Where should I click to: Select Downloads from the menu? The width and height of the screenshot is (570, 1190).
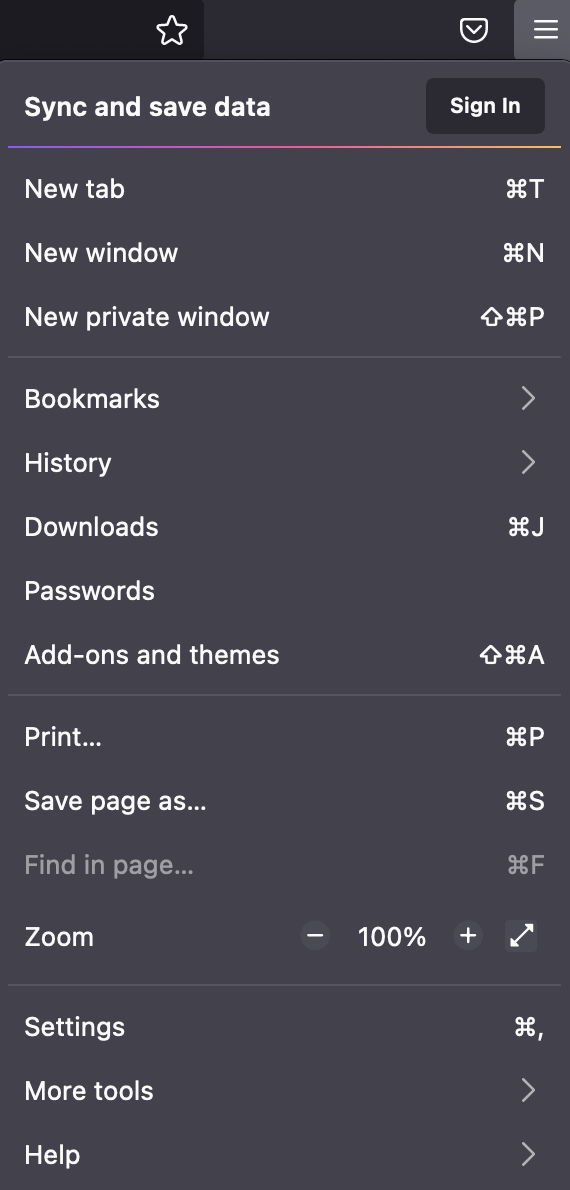pyautogui.click(x=285, y=527)
